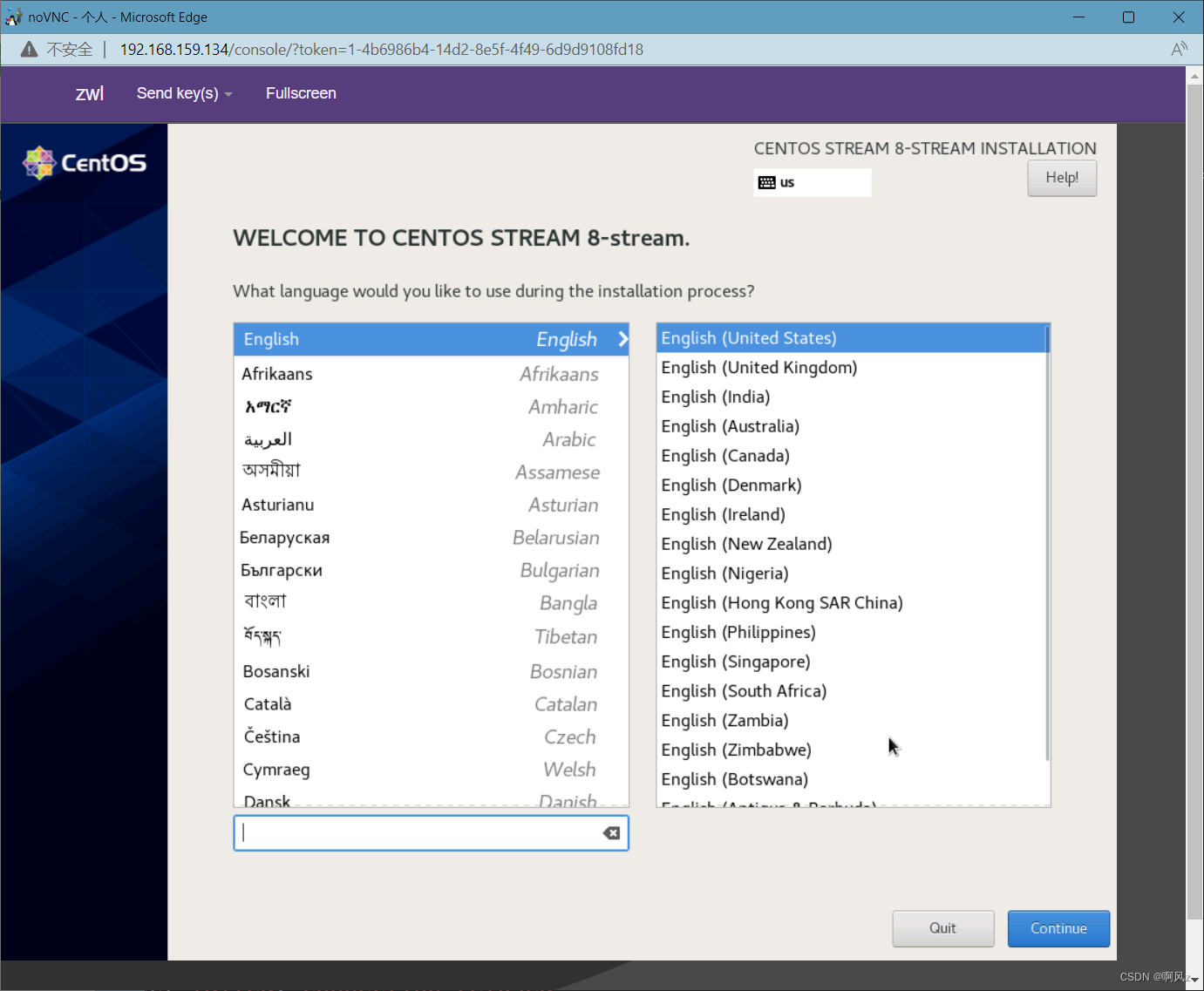Select Bangla language row
Viewport: 1204px width, 991px height.
(432, 603)
